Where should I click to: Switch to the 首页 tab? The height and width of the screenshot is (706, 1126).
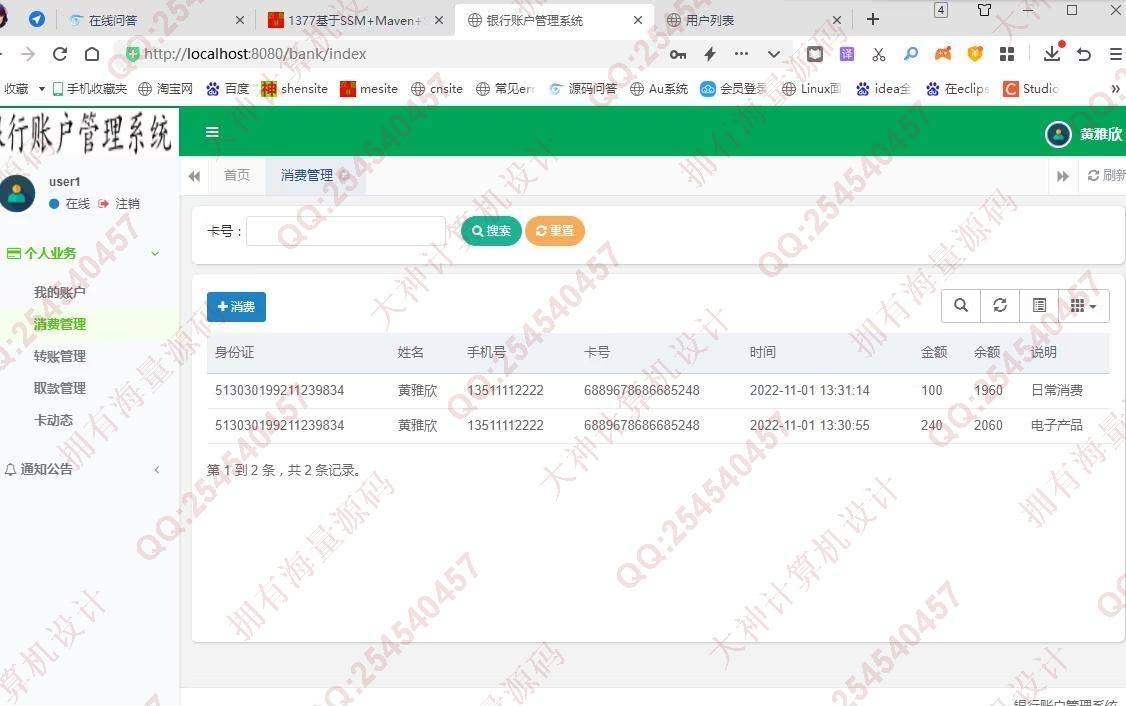tap(237, 176)
